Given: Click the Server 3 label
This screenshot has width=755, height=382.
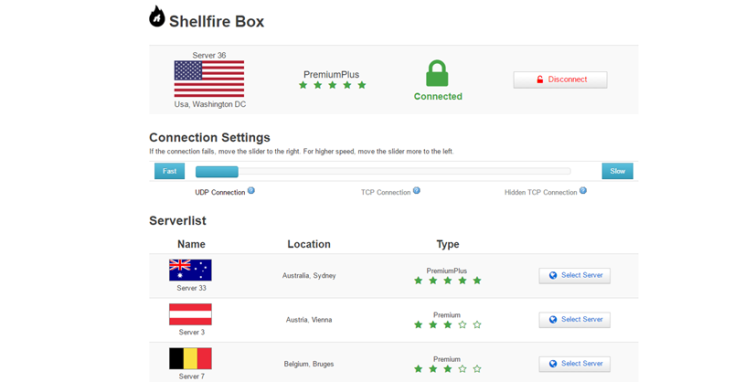Looking at the screenshot, I should (192, 332).
